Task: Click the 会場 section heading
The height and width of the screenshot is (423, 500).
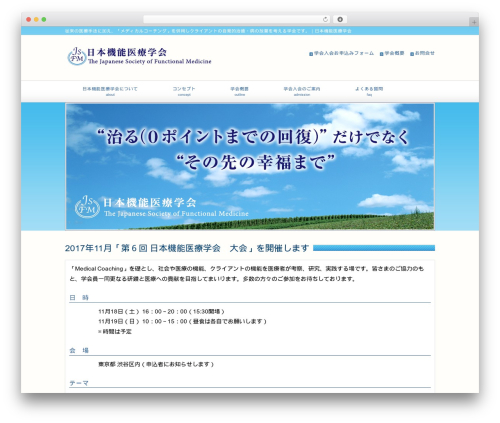Action: [79, 351]
